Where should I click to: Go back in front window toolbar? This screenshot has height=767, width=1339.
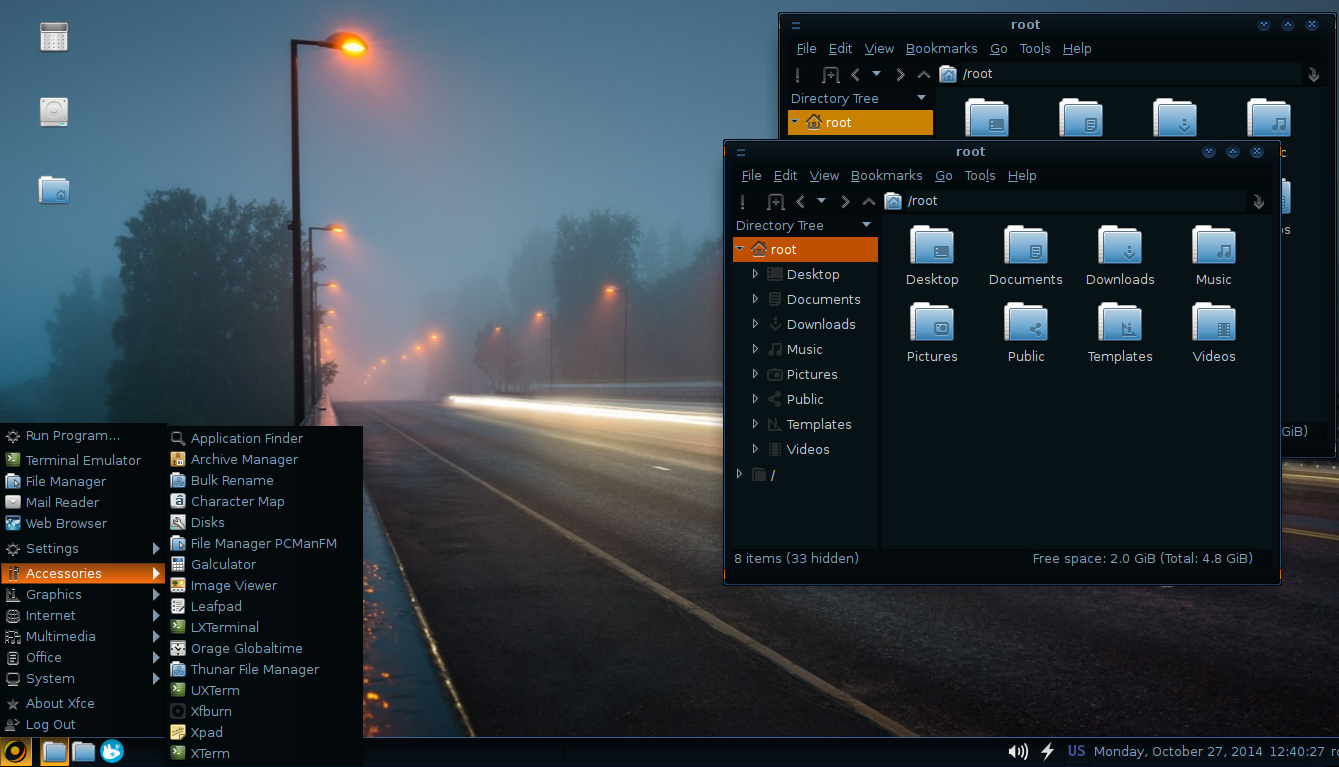pos(800,201)
